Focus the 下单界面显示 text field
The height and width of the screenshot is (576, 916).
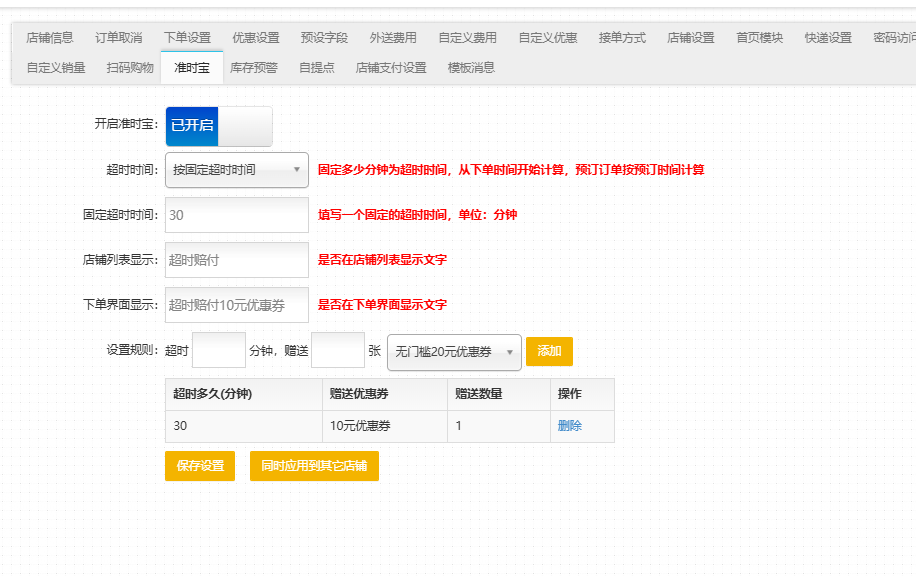click(236, 305)
